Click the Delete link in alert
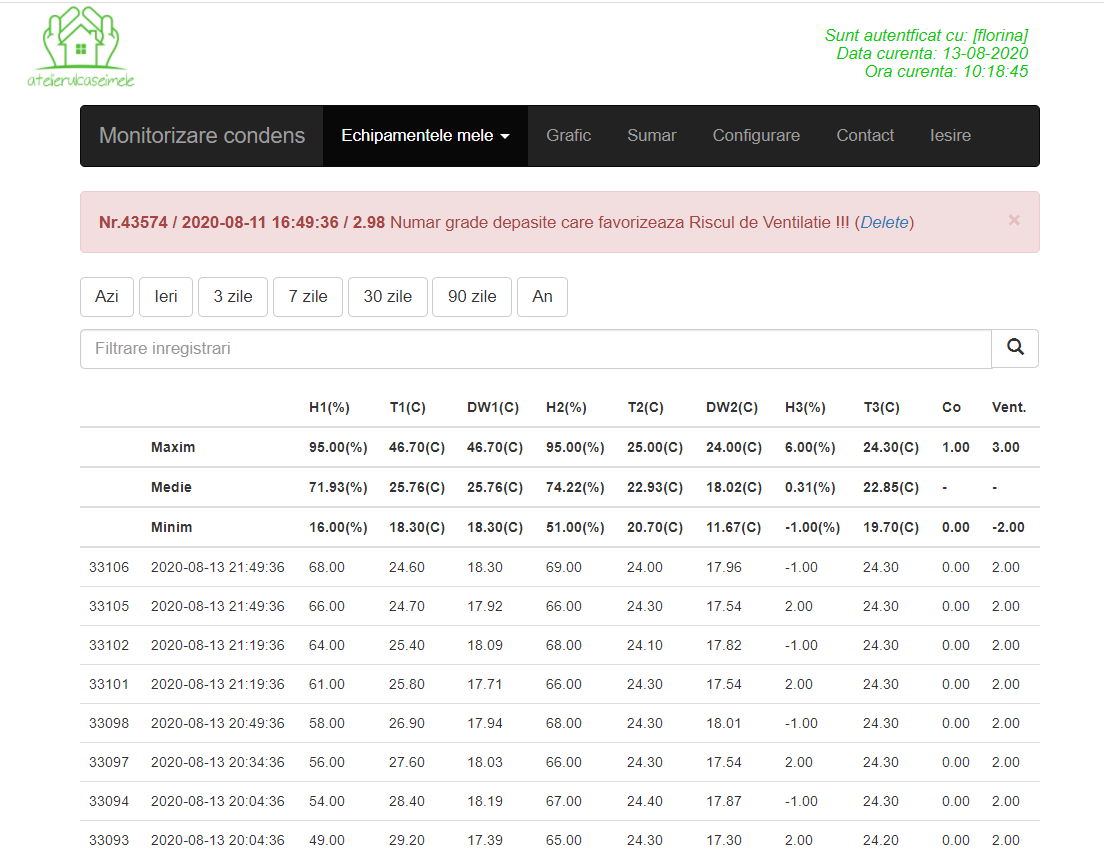 tap(884, 222)
